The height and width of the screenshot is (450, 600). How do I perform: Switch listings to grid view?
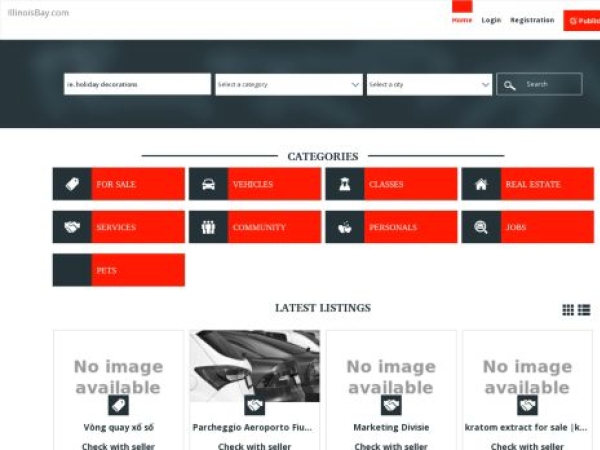click(x=568, y=310)
